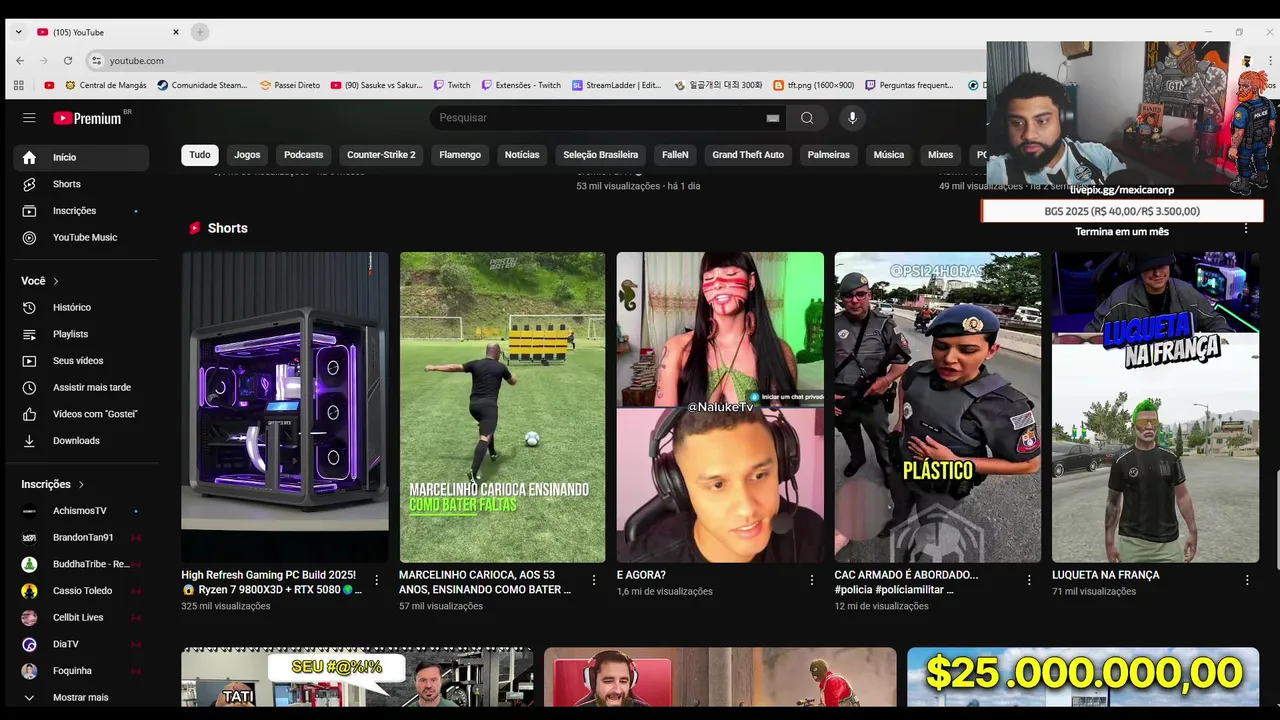This screenshot has height=720, width=1280.
Task: Open the Twitch bookmark
Action: coord(452,85)
